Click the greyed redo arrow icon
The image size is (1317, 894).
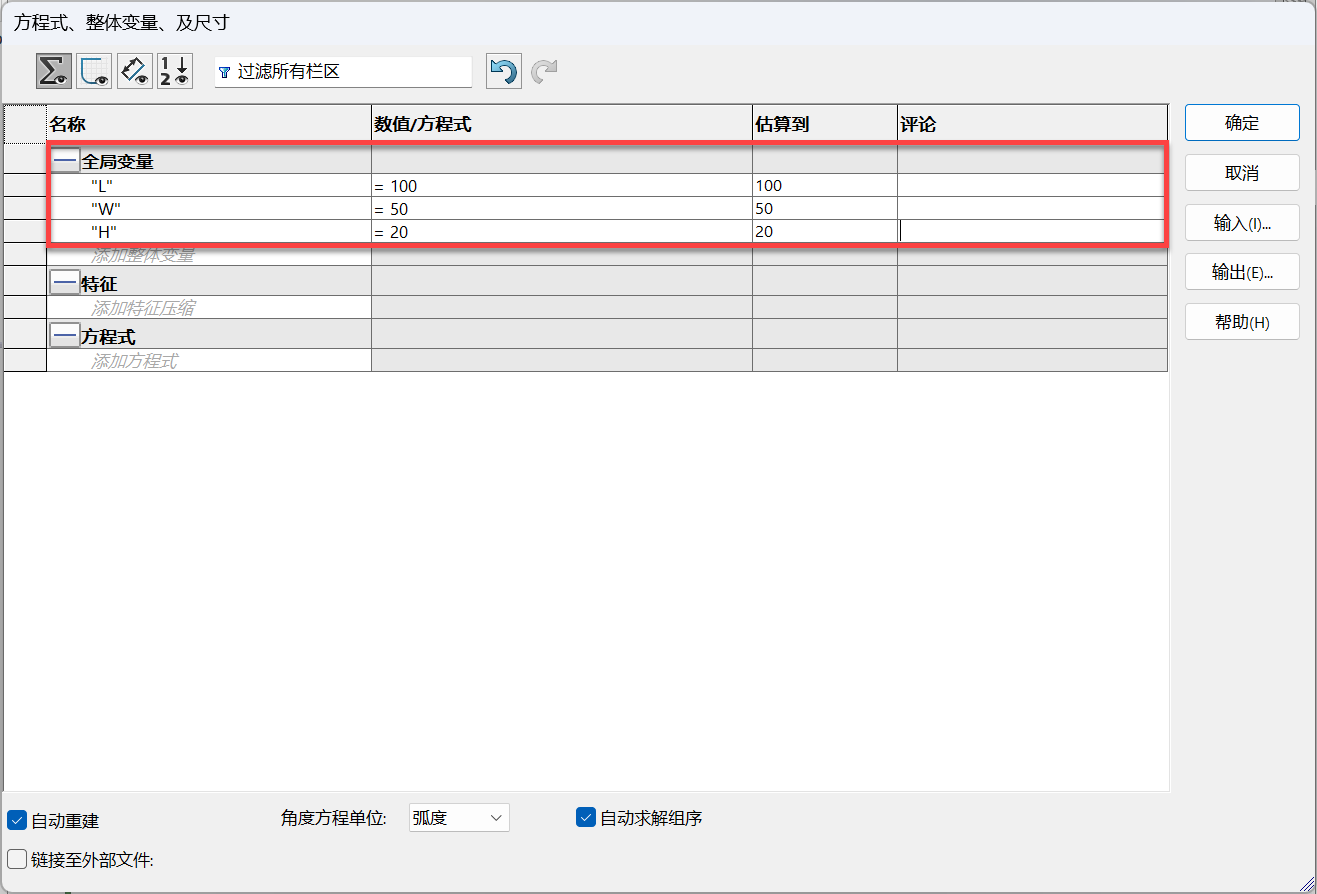544,72
